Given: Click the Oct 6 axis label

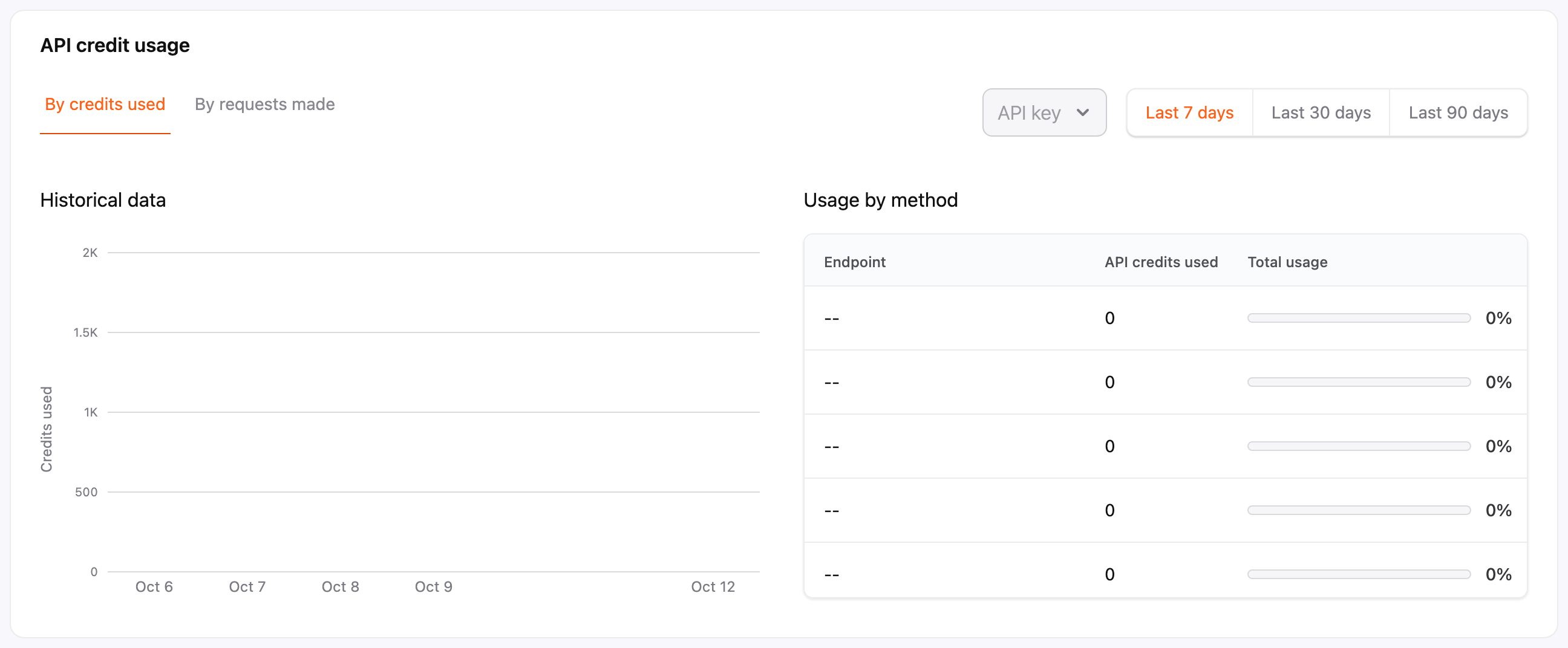Looking at the screenshot, I should pyautogui.click(x=154, y=586).
